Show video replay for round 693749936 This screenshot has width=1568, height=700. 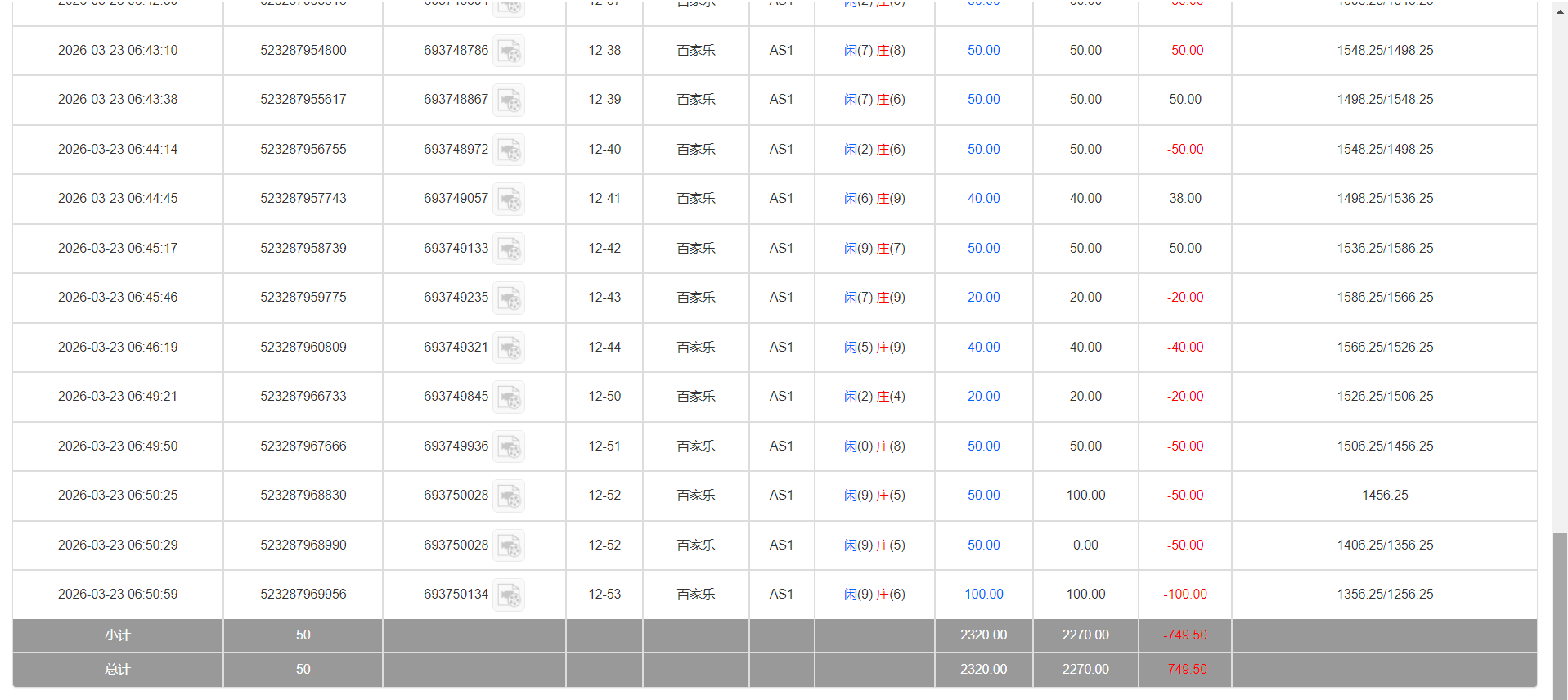[509, 447]
